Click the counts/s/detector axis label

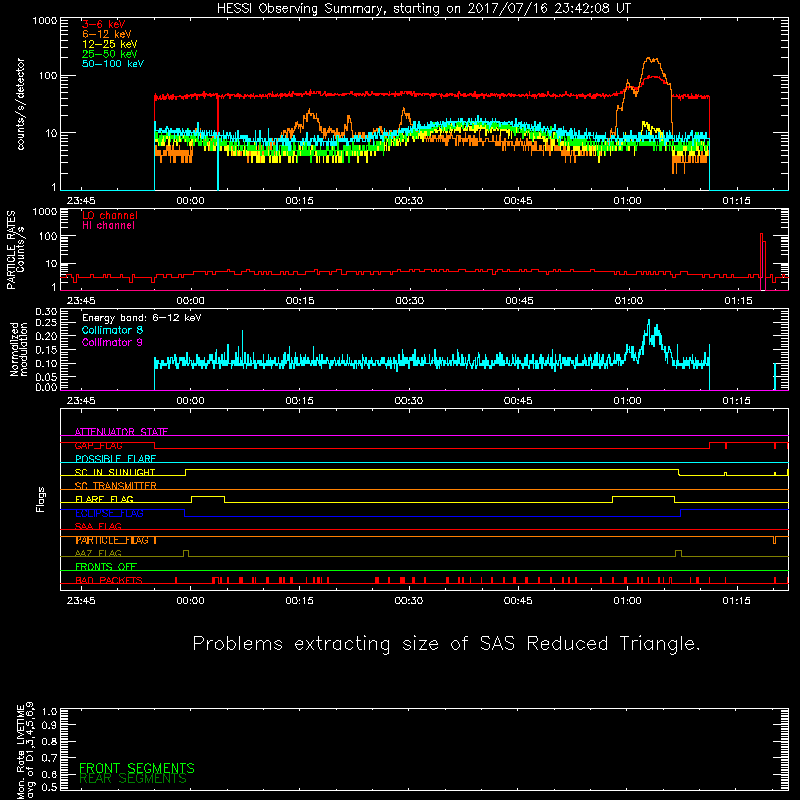click(x=20, y=104)
